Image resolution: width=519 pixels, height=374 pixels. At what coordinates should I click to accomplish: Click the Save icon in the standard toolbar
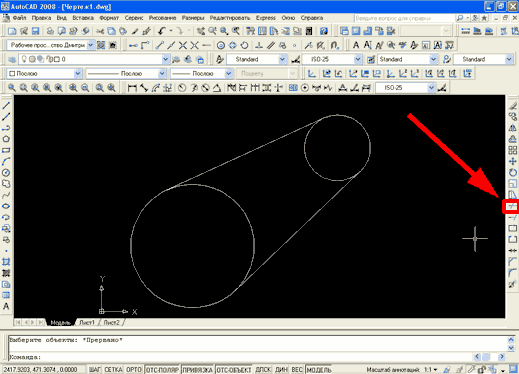tap(35, 31)
